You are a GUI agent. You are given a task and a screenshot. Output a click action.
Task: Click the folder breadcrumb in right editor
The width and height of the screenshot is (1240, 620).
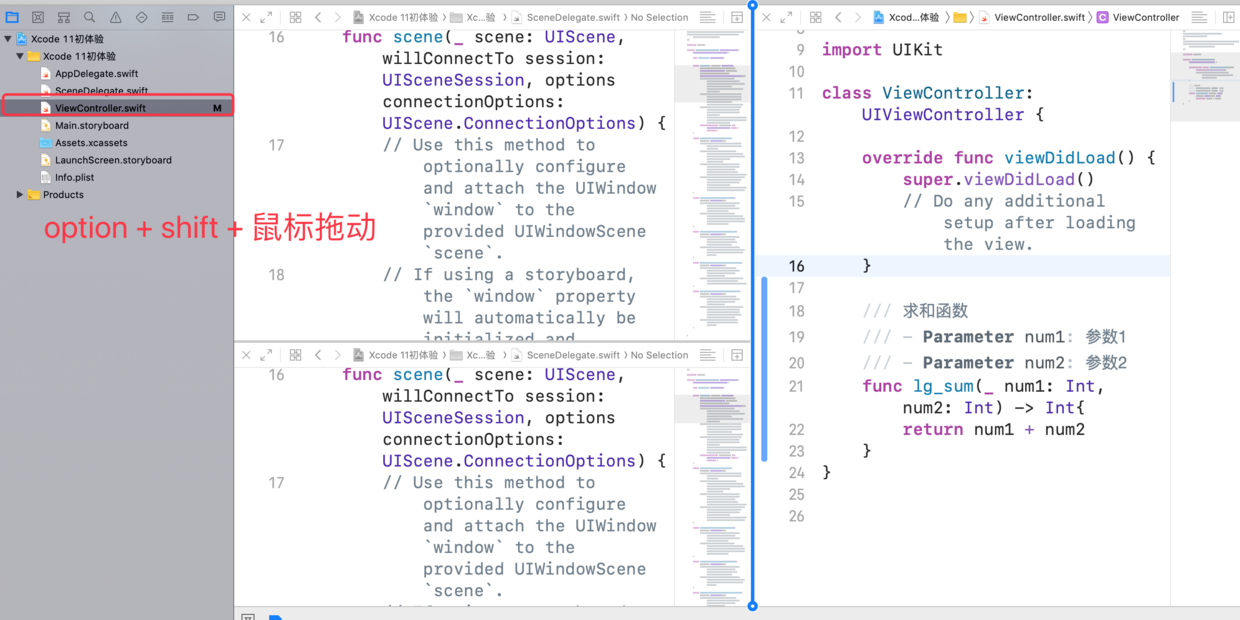[960, 17]
